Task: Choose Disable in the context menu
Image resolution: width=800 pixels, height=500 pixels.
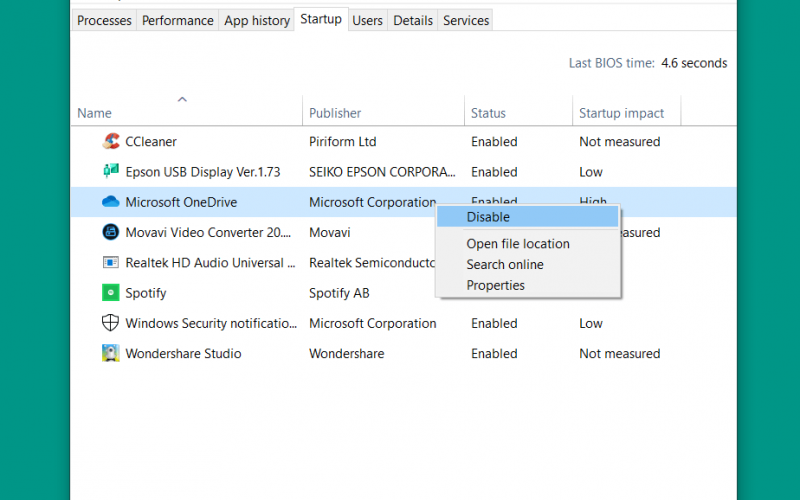Action: tap(528, 217)
